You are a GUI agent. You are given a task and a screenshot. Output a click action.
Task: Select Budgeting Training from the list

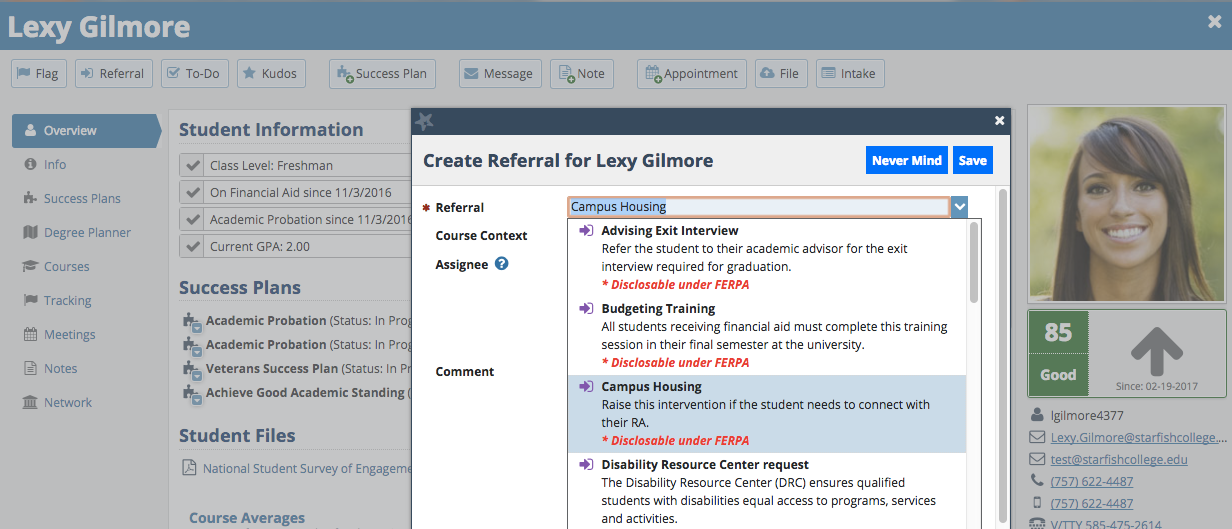point(658,309)
